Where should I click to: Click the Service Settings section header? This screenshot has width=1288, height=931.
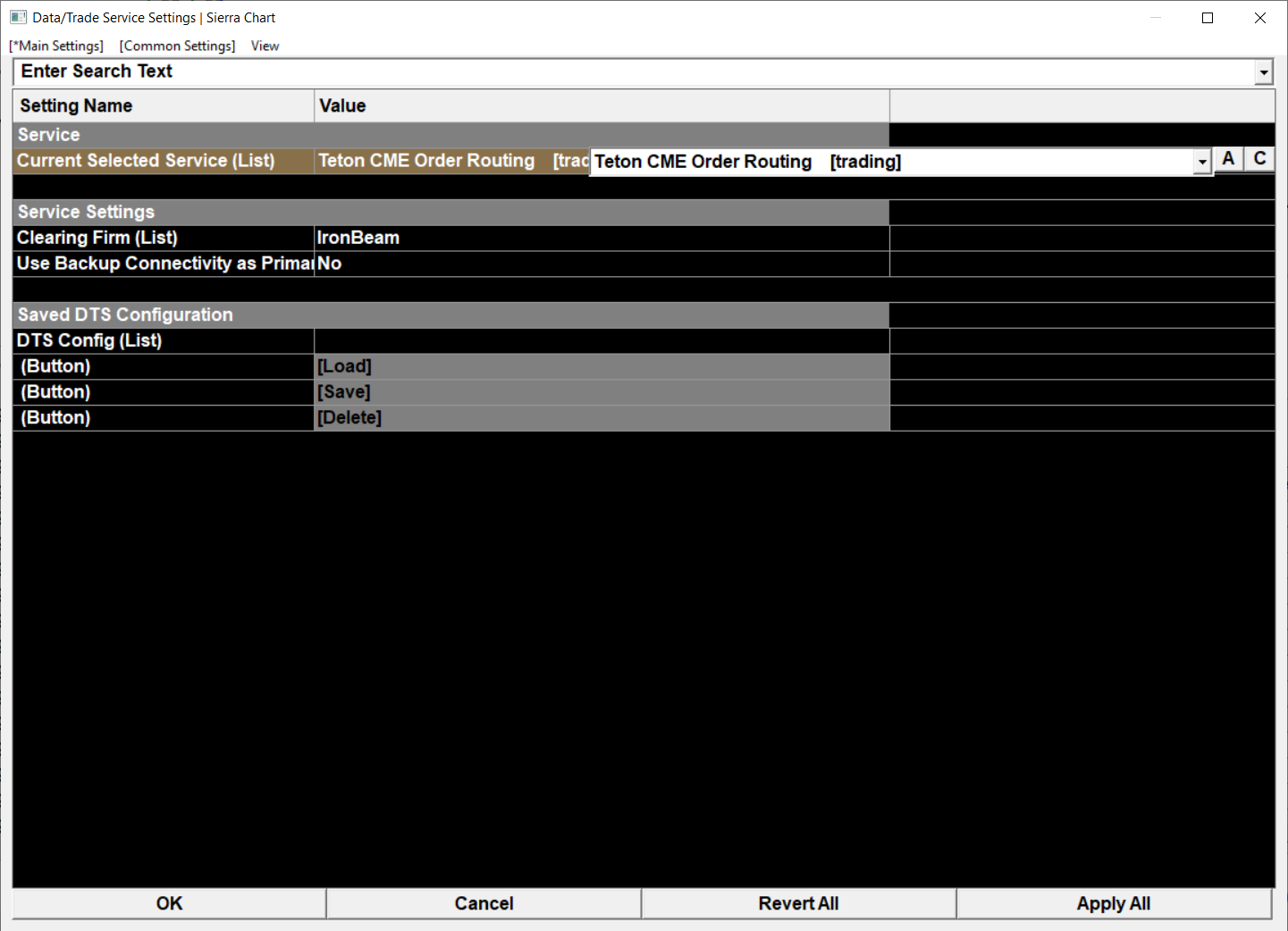pos(451,212)
